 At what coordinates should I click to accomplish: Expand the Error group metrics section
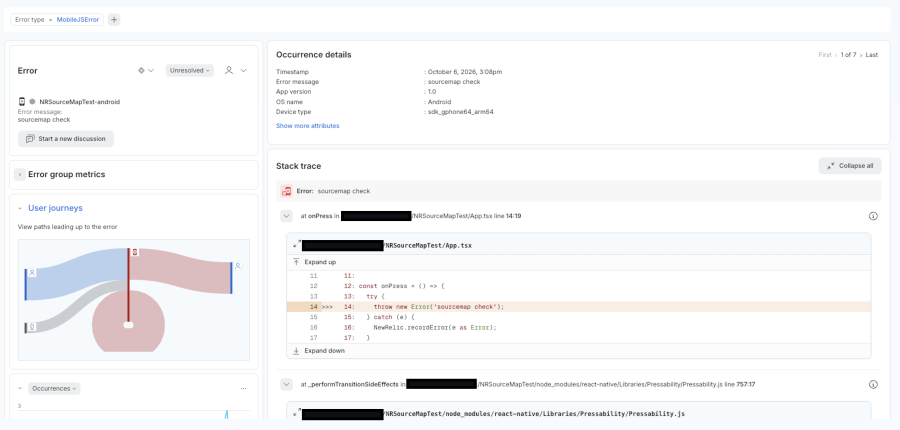tap(20, 175)
